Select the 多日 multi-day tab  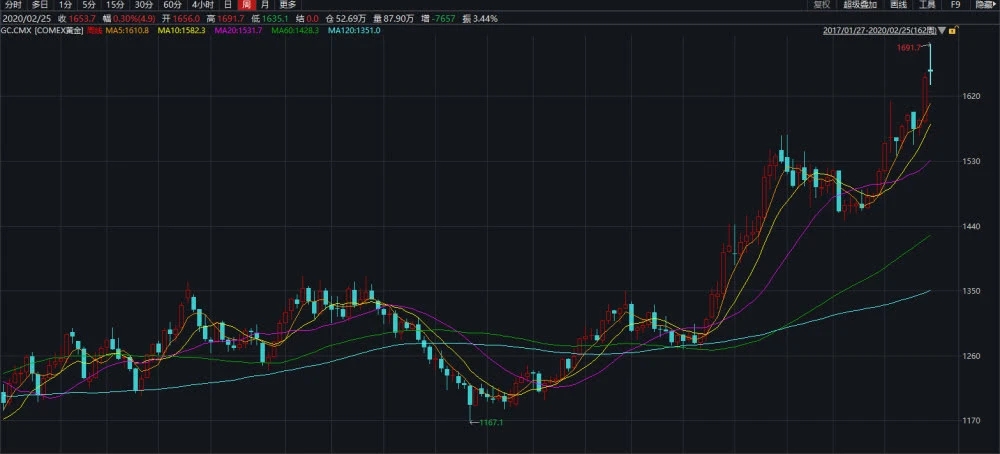(40, 5)
